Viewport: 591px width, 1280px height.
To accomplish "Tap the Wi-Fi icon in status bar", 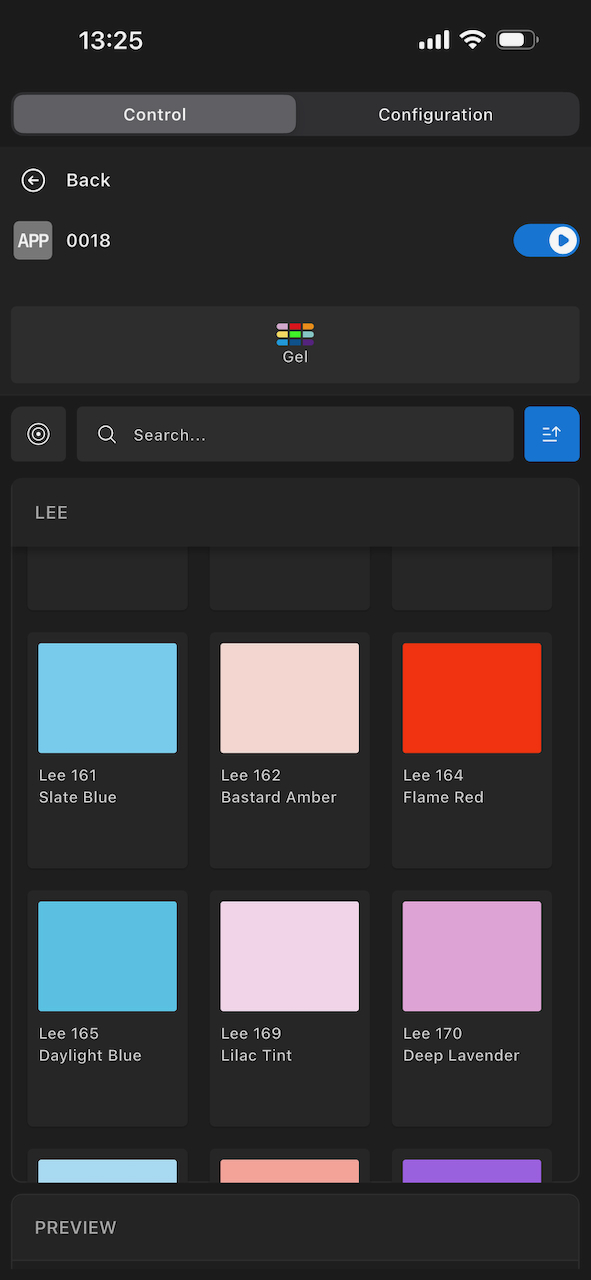I will coord(473,40).
